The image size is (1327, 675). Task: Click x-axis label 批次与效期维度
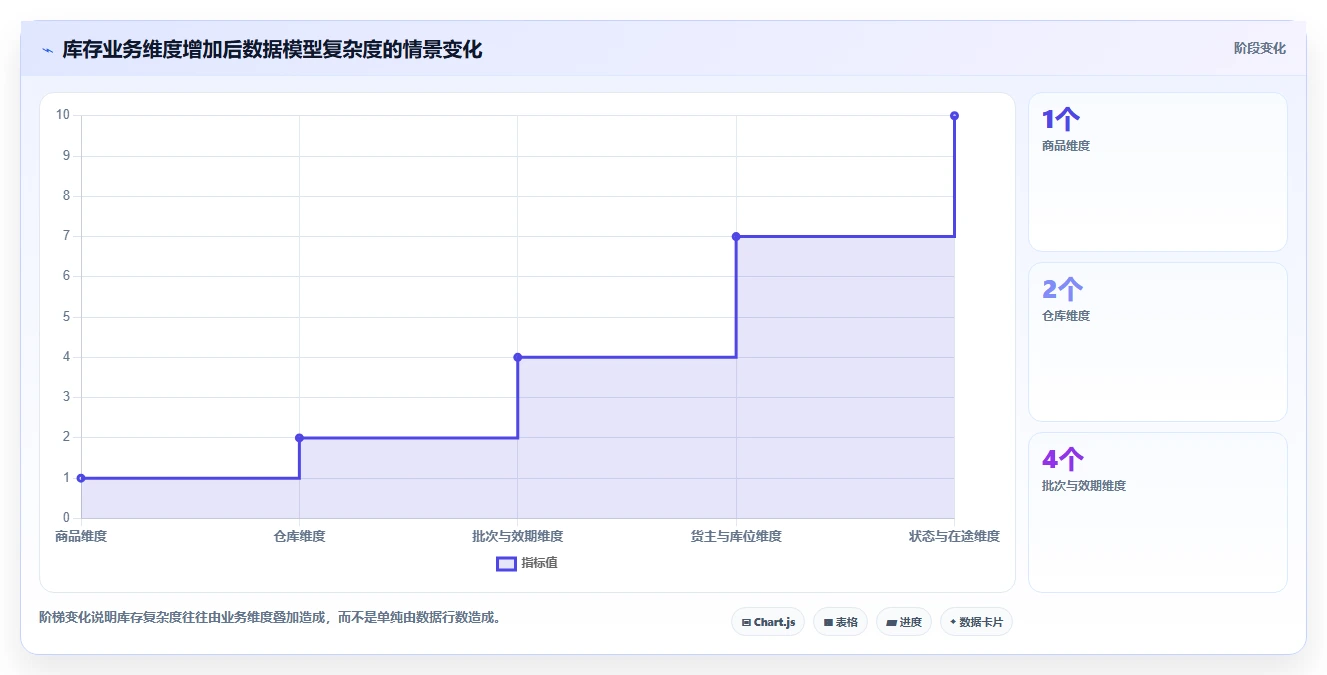(518, 536)
